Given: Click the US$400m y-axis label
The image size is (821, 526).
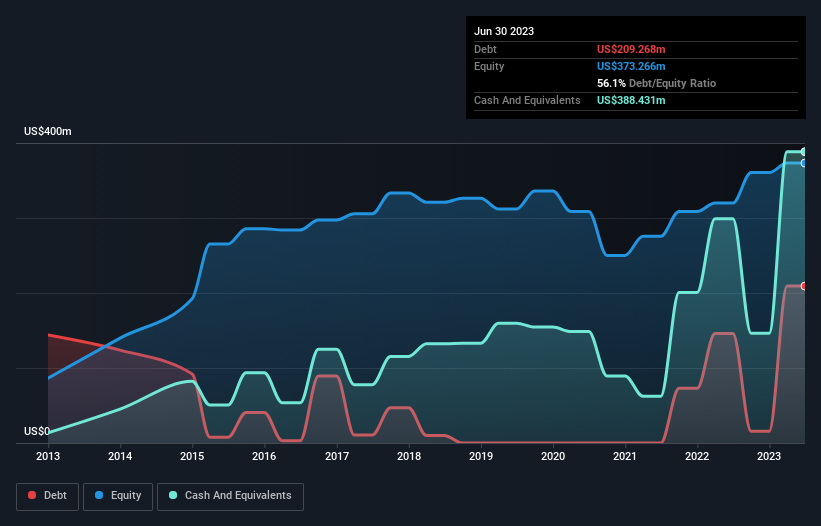Looking at the screenshot, I should (x=48, y=131).
